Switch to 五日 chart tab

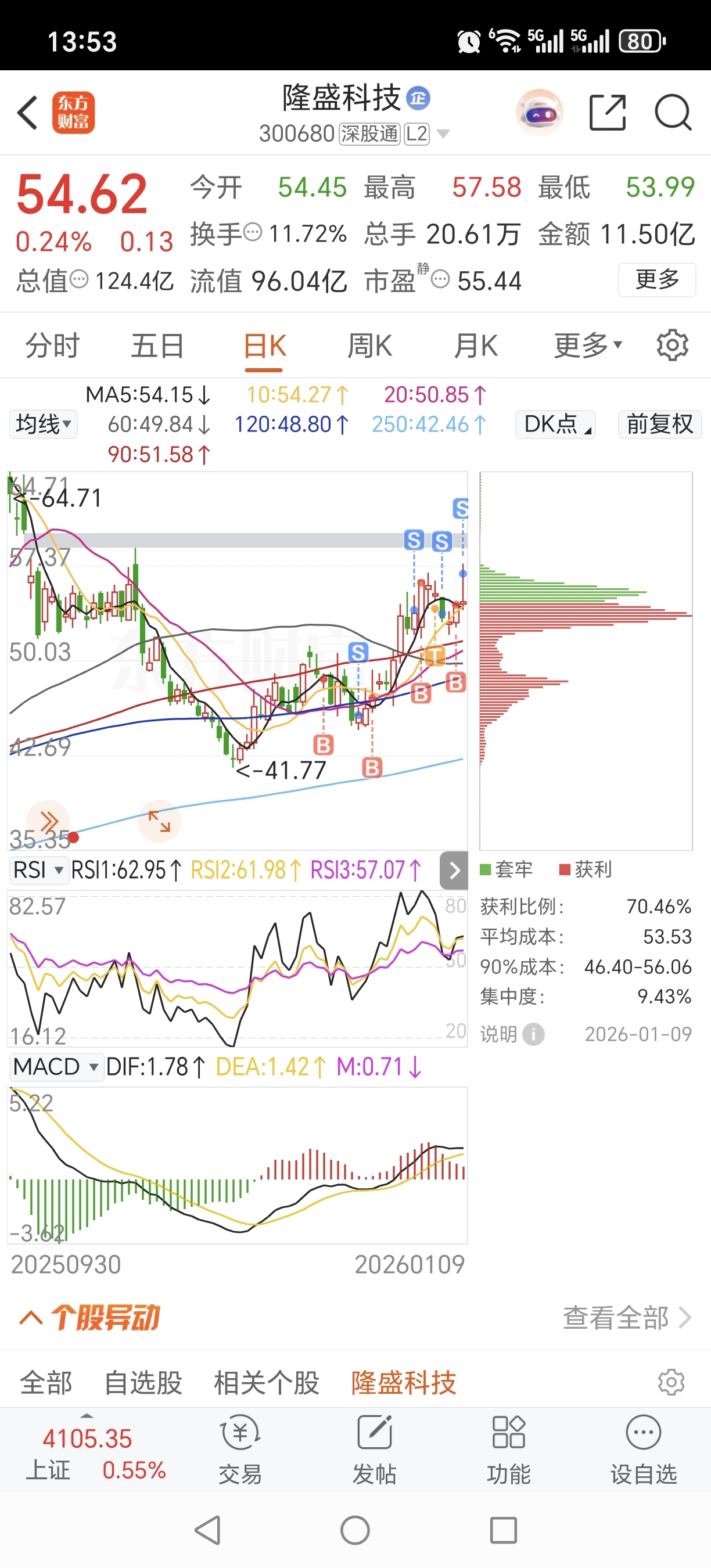tap(157, 346)
